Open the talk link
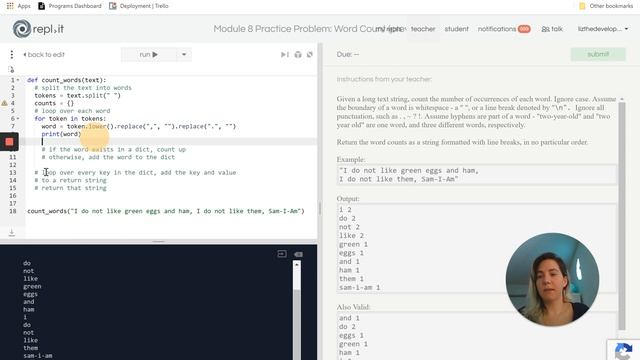Screen dimensions: 640x360 [552, 29]
